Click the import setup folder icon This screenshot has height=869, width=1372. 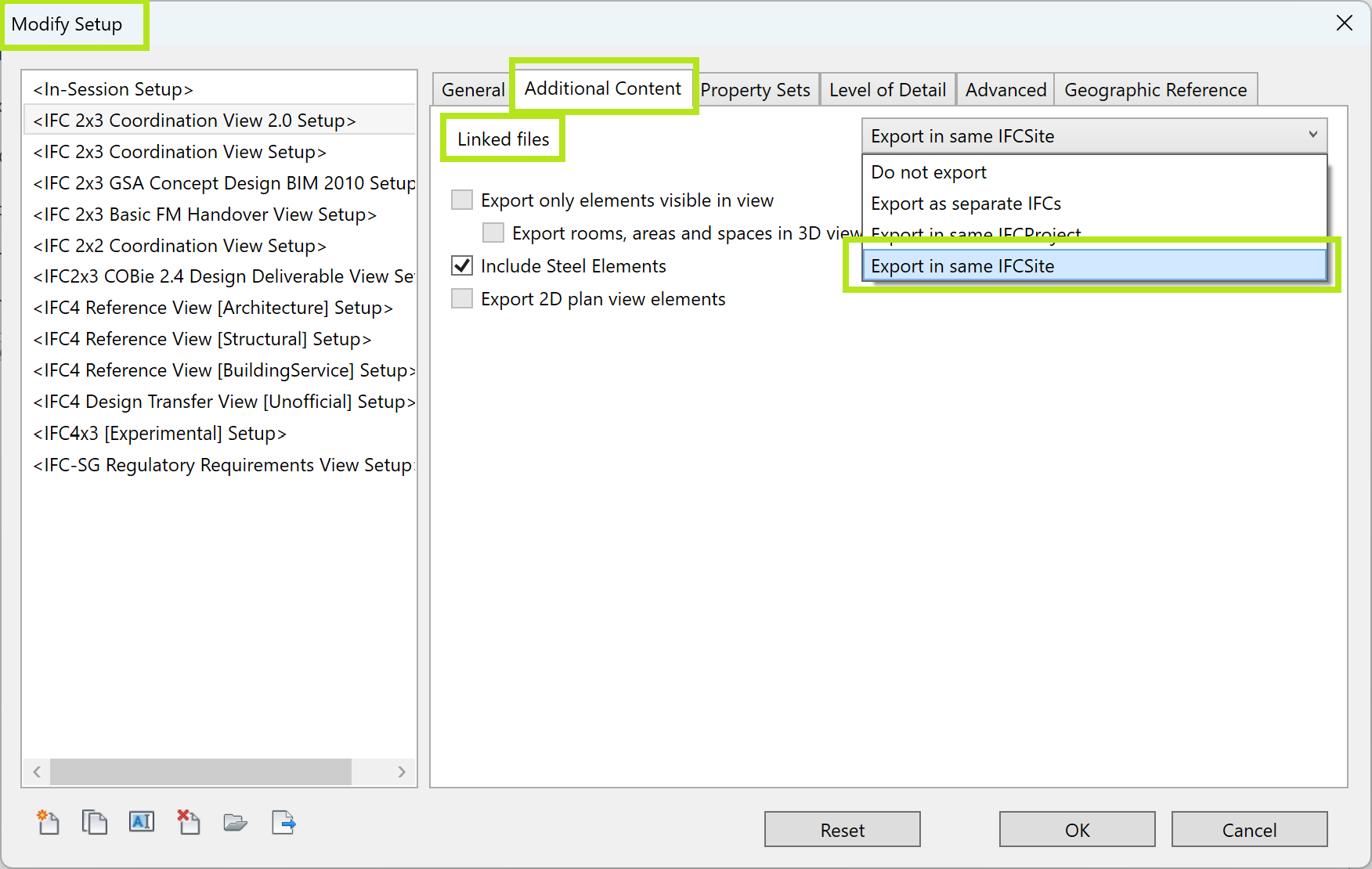pyautogui.click(x=235, y=822)
